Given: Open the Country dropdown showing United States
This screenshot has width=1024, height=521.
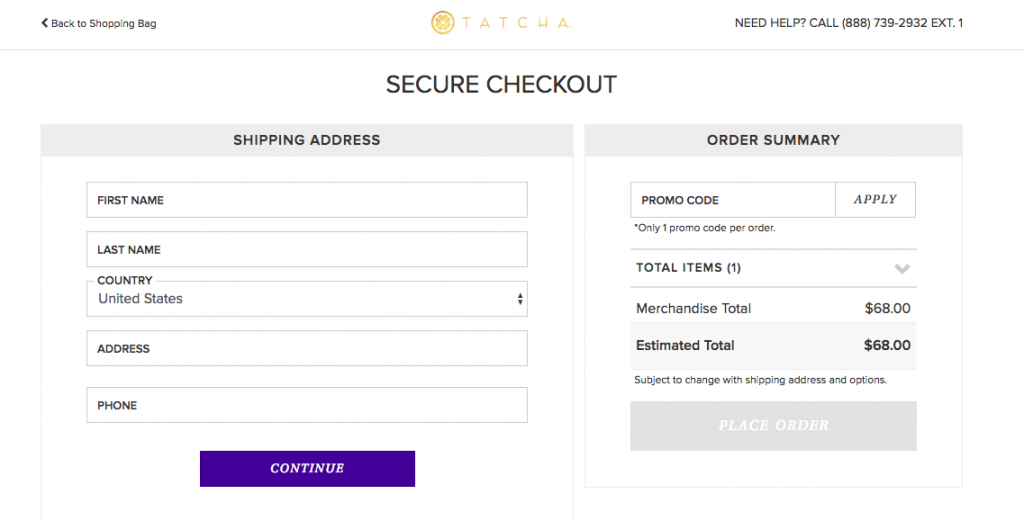Looking at the screenshot, I should click(x=306, y=299).
